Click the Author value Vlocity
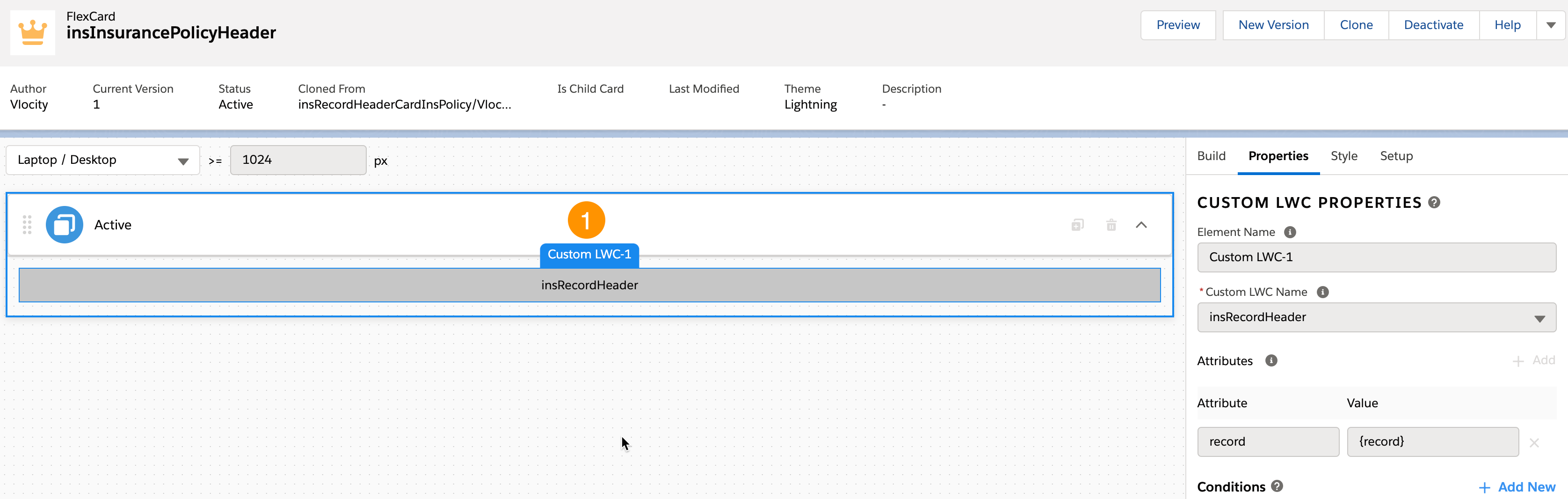Screen dimensions: 1568x499 point(29,105)
